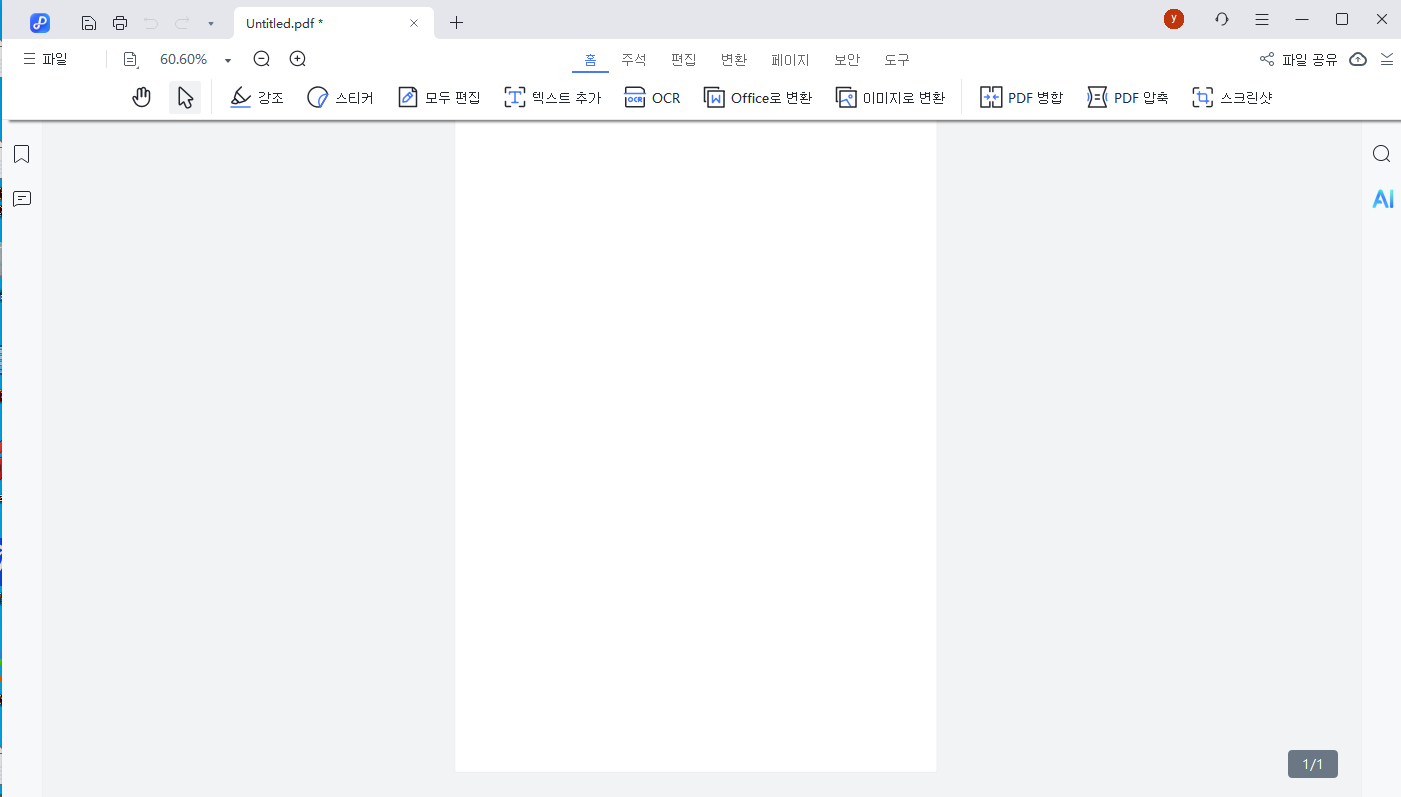This screenshot has width=1401, height=797.
Task: Enable 모두 편집 edit mode
Action: pos(438,96)
